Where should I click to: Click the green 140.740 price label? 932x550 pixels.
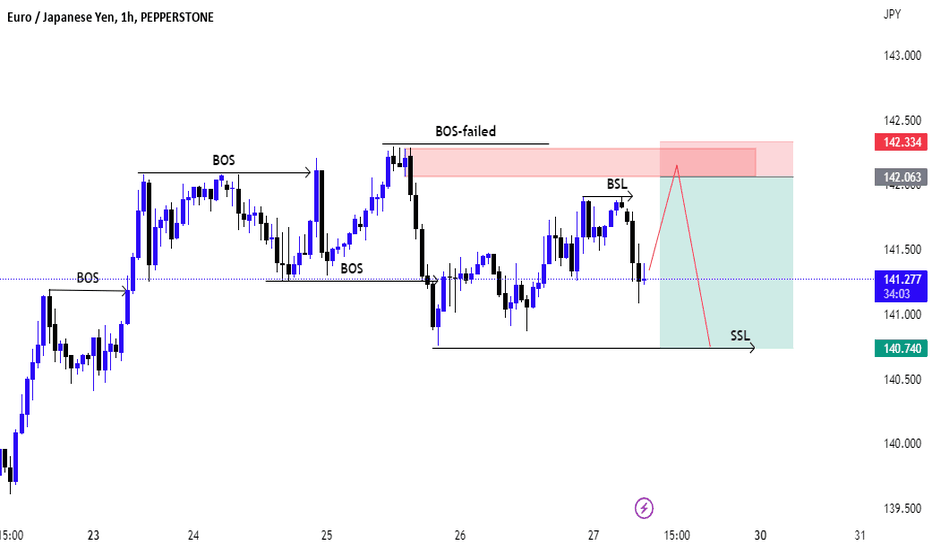click(x=901, y=348)
